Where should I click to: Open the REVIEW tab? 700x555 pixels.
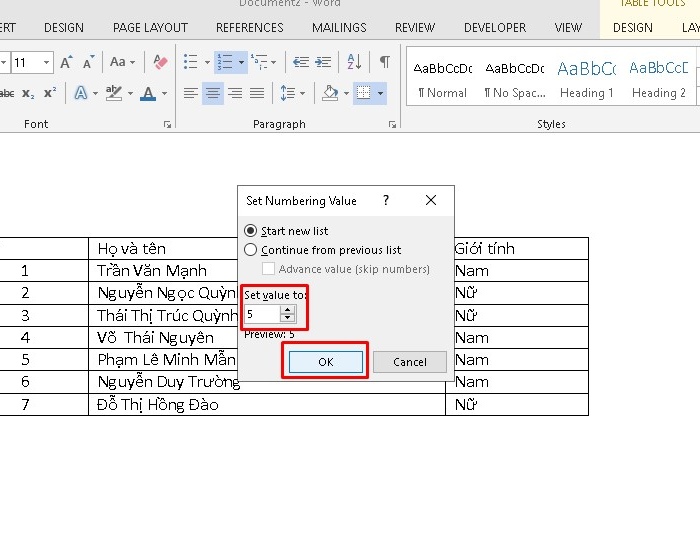(x=415, y=28)
